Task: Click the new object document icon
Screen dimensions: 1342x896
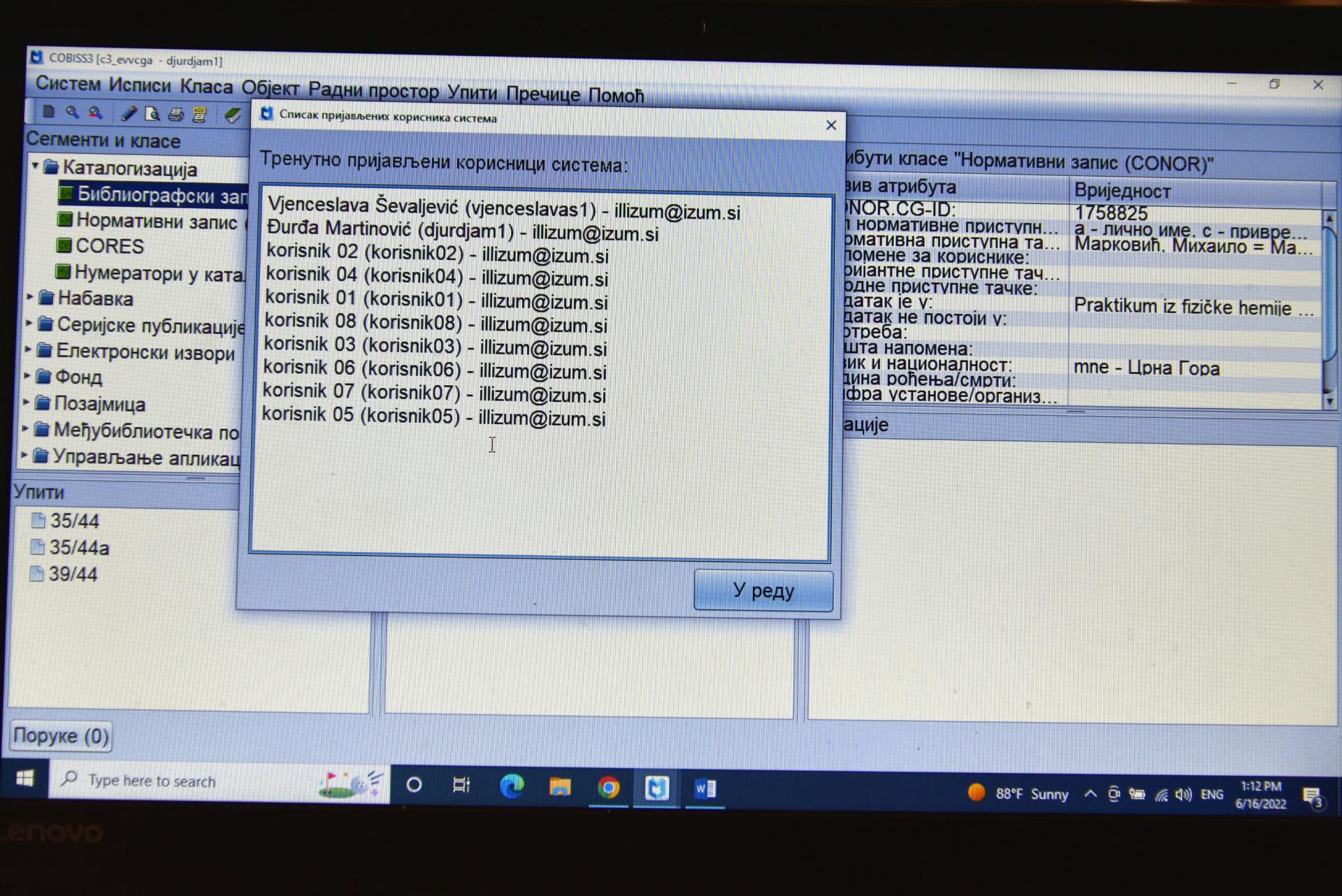Action: click(x=48, y=112)
